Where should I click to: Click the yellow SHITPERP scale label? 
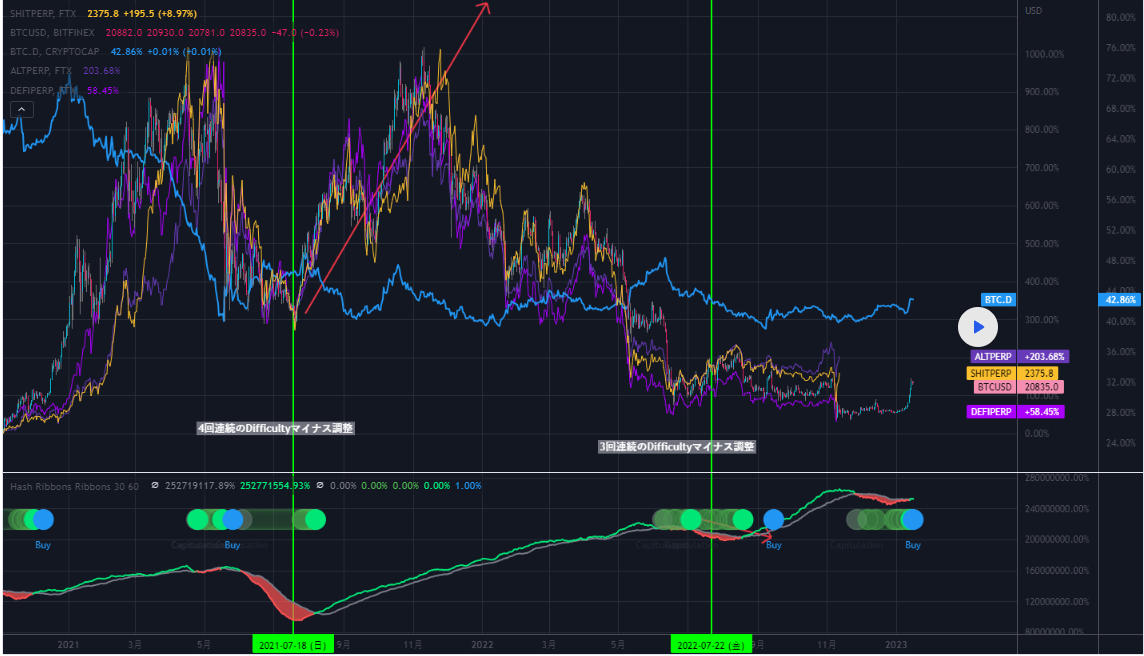point(992,373)
